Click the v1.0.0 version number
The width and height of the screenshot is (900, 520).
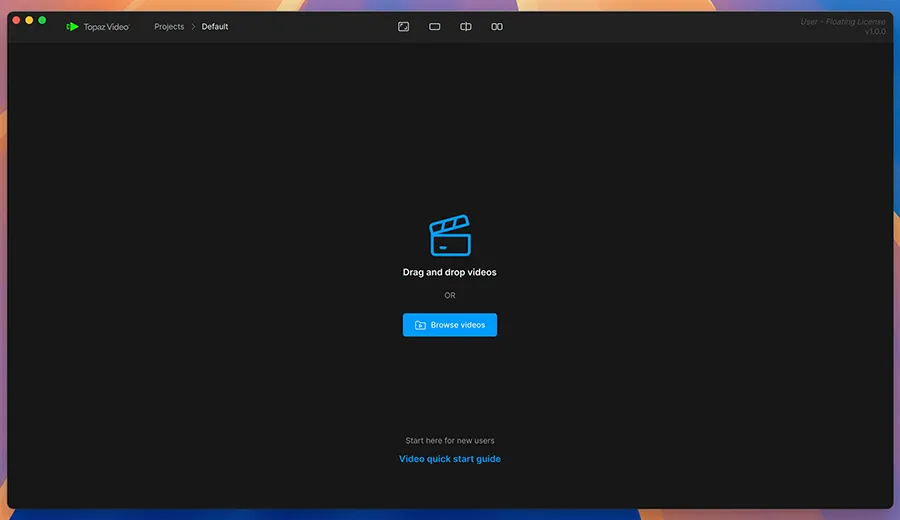[875, 32]
